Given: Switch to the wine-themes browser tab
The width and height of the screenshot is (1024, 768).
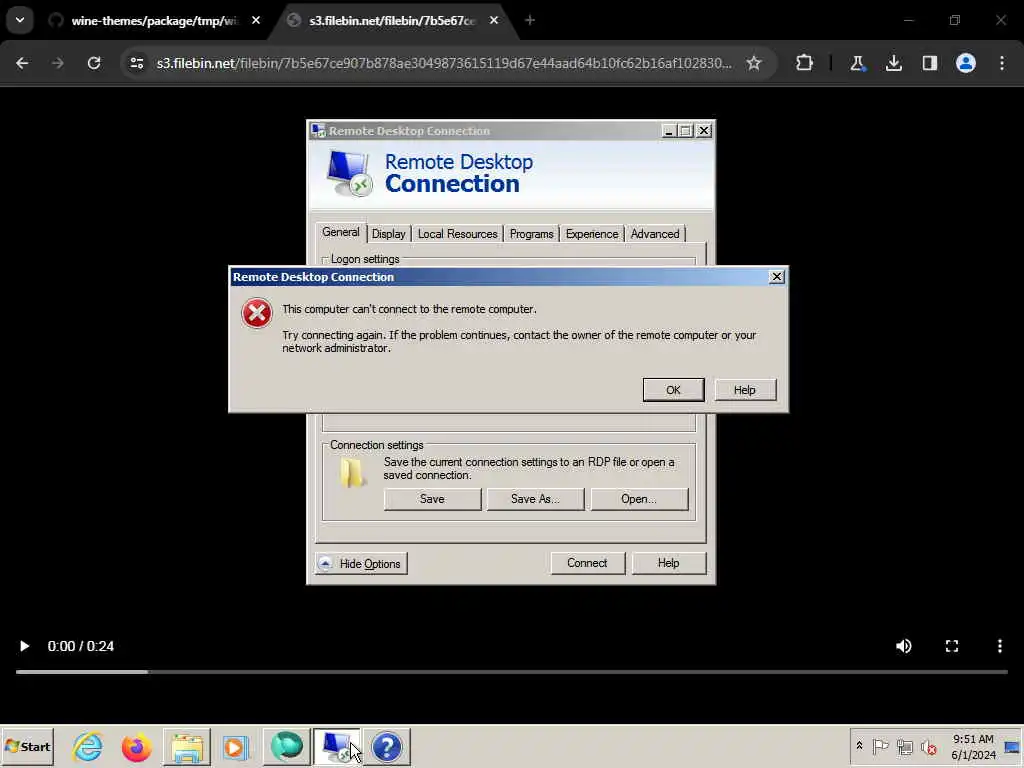Looking at the screenshot, I should pos(155,21).
